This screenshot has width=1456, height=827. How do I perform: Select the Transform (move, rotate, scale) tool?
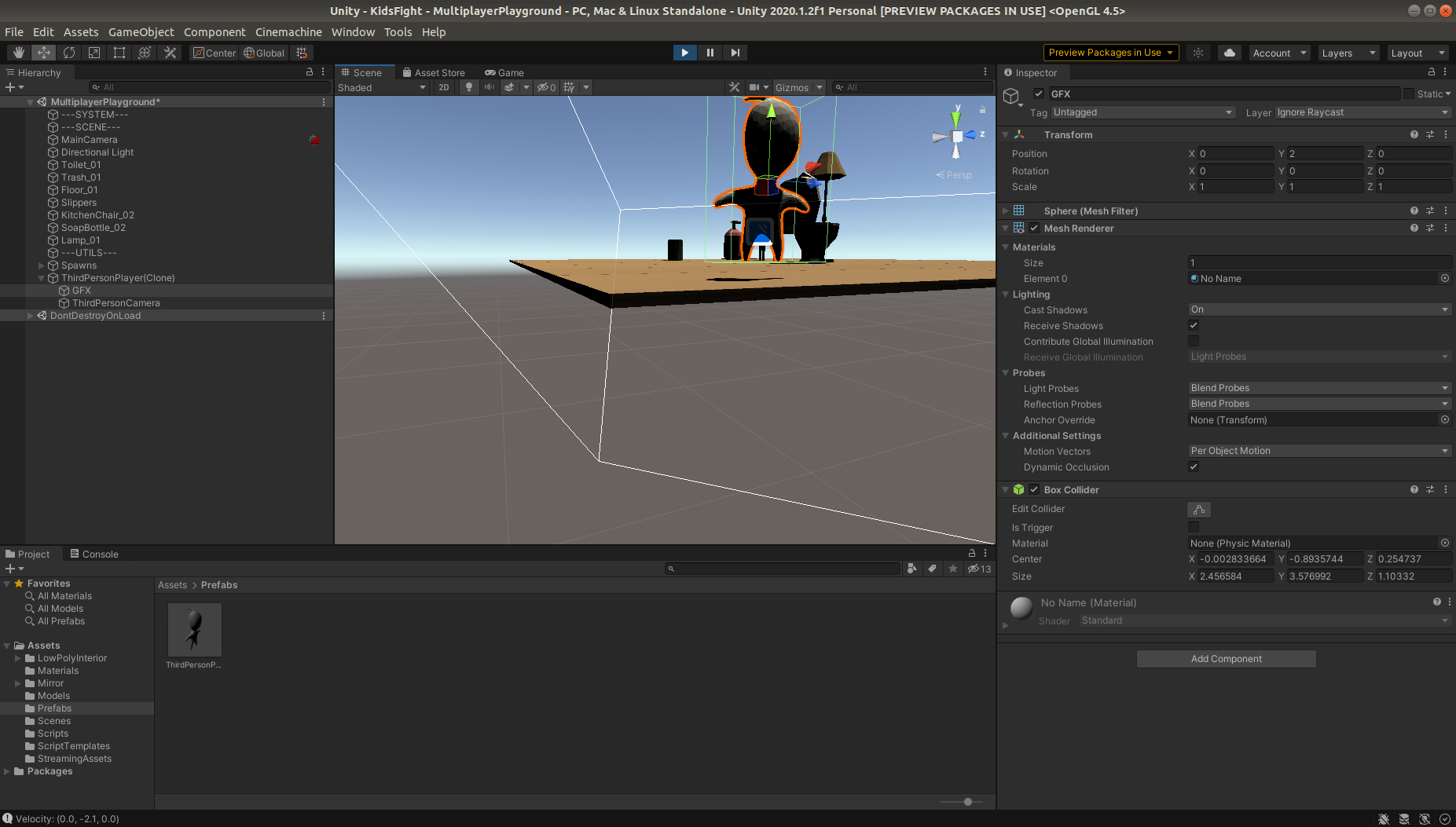[x=145, y=53]
